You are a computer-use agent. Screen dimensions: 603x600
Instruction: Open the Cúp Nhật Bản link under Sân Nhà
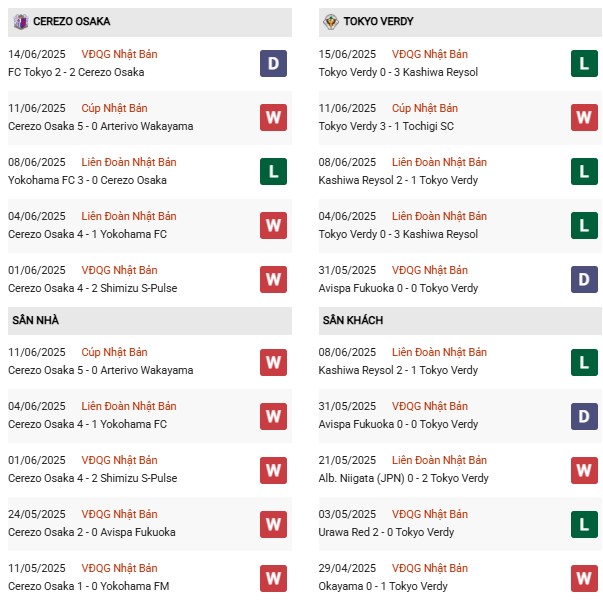pos(114,352)
